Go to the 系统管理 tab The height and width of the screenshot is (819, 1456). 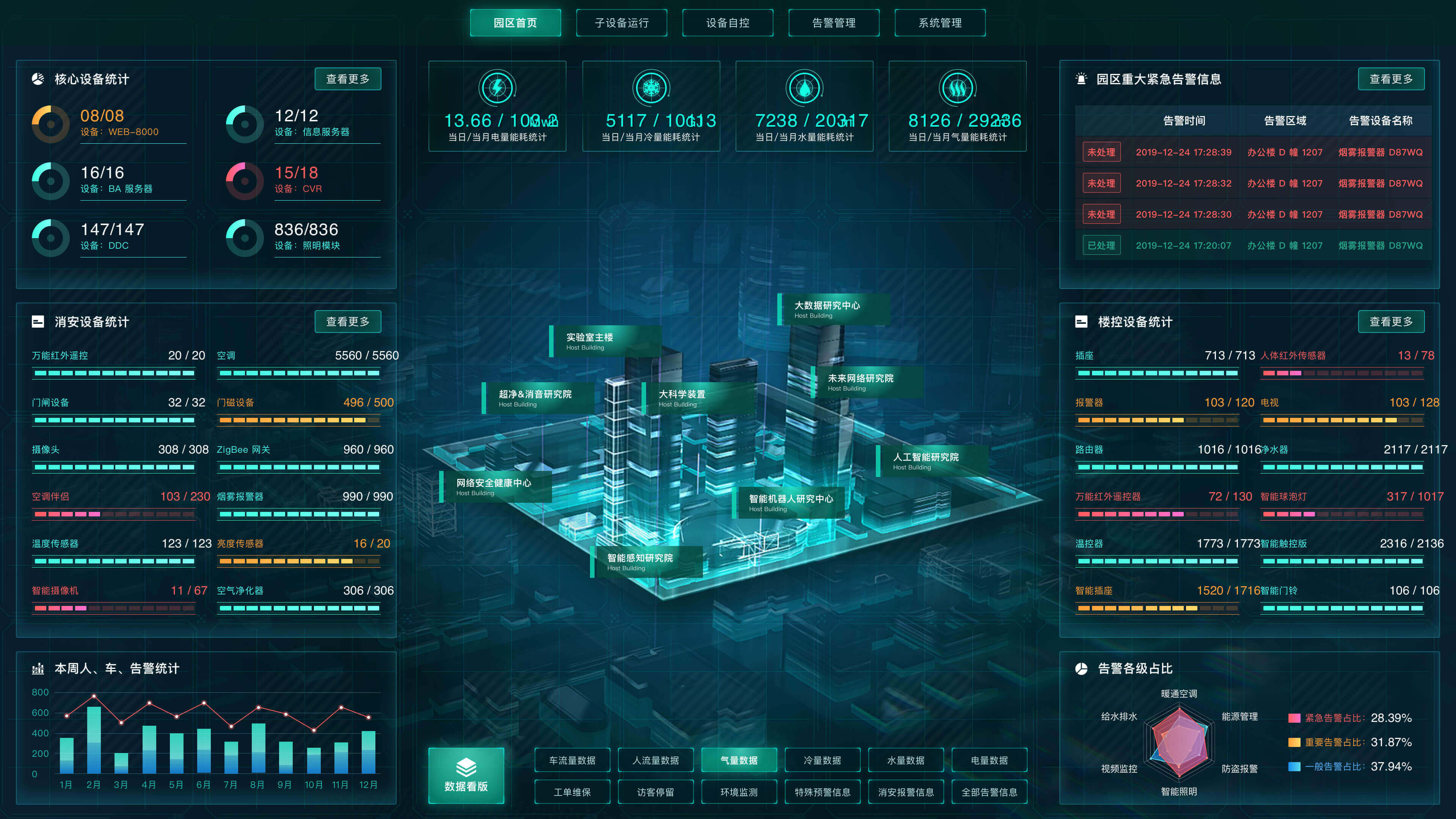click(x=940, y=23)
